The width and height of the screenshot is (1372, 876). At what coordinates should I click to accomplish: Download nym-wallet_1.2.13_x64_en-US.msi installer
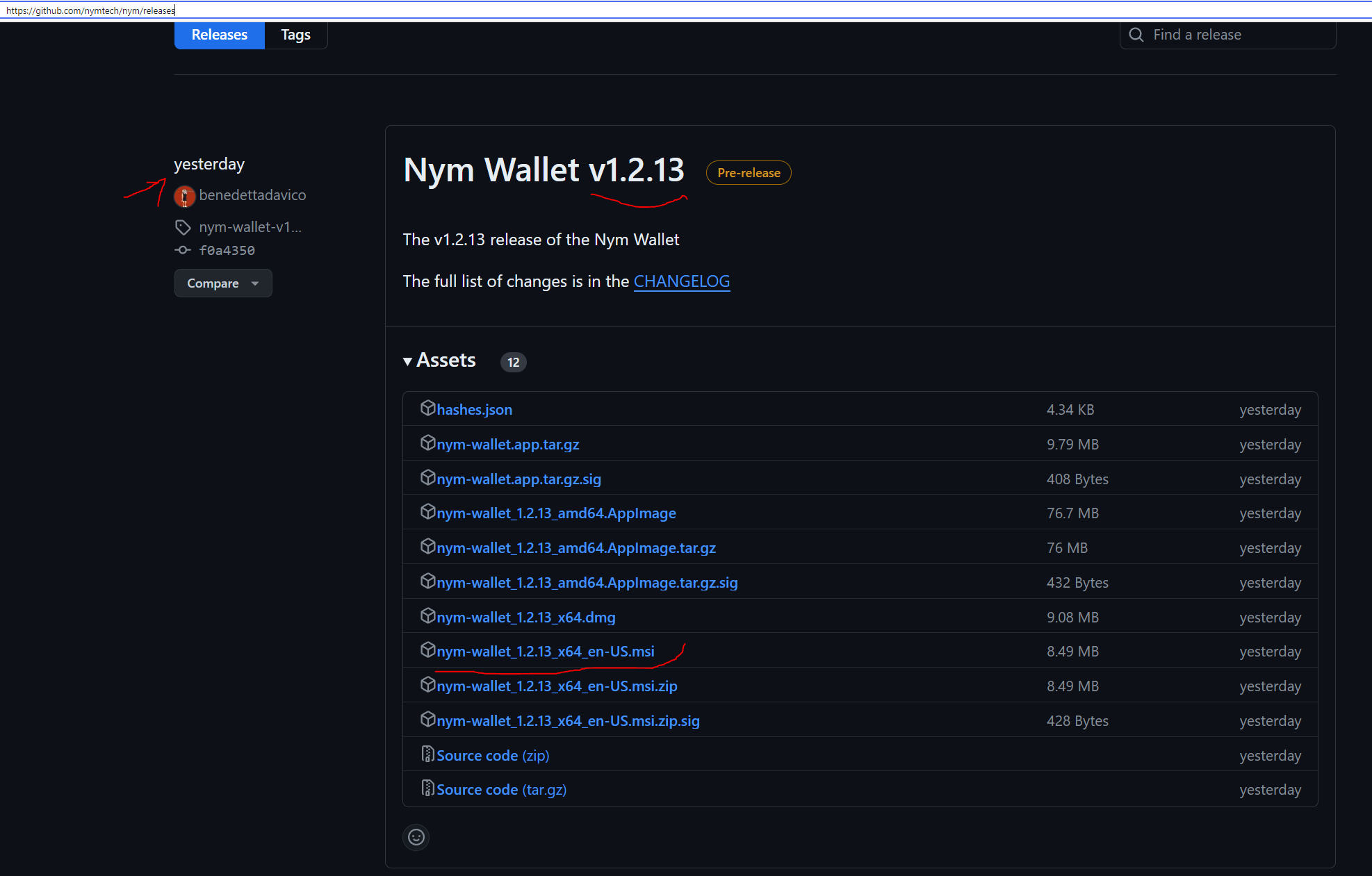point(546,652)
